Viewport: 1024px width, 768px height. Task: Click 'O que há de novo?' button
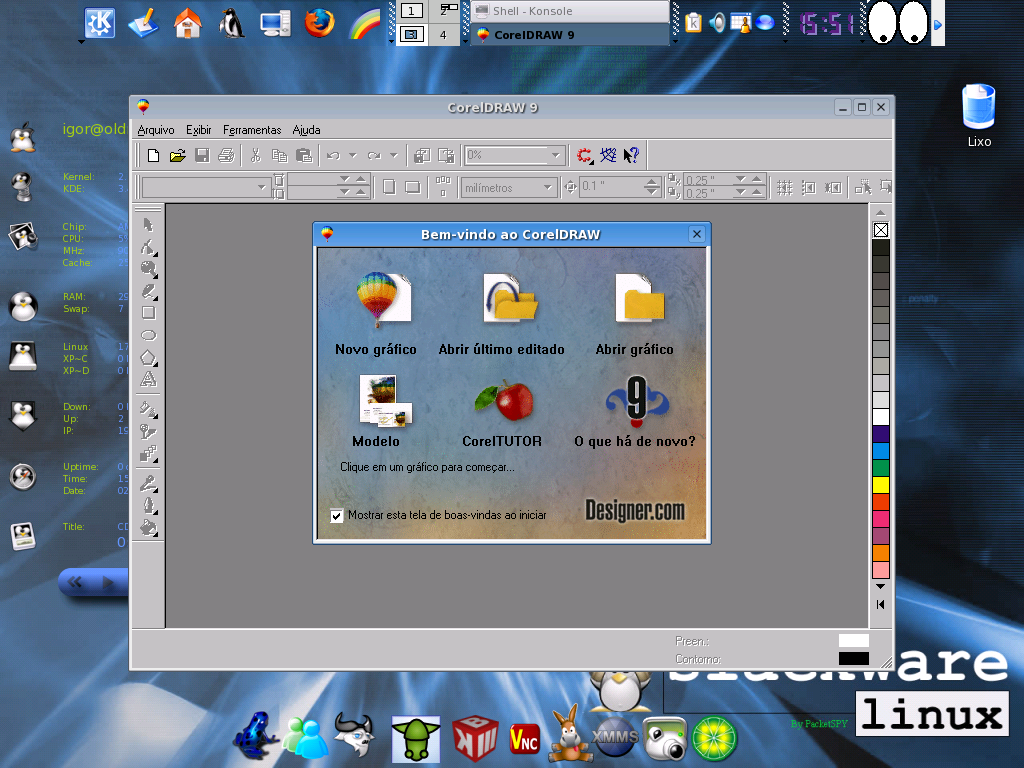635,411
